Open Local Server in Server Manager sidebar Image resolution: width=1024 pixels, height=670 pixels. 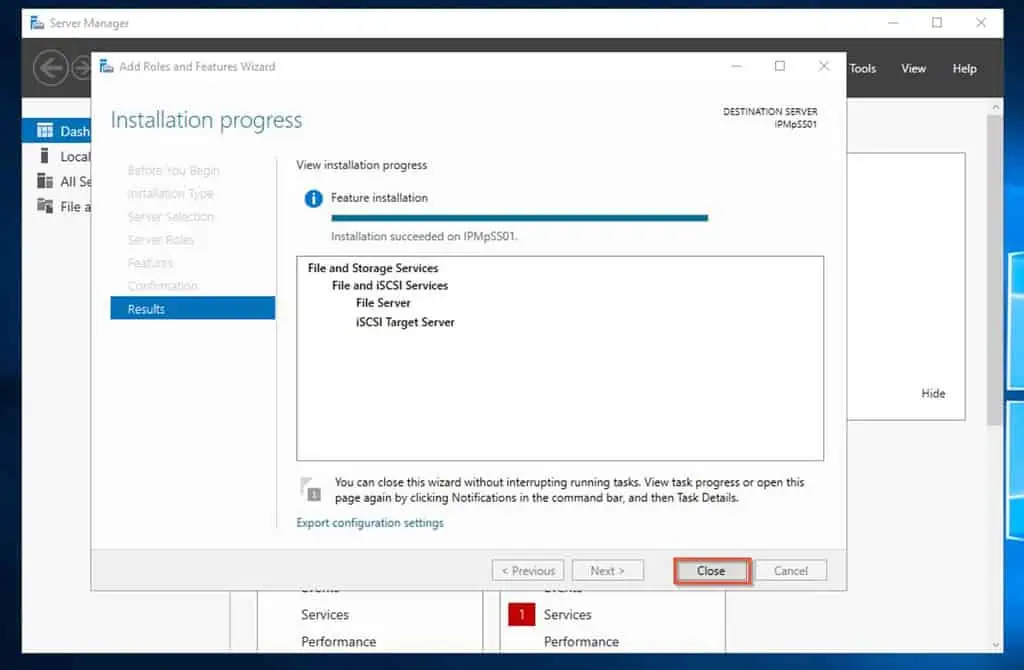click(x=57, y=157)
